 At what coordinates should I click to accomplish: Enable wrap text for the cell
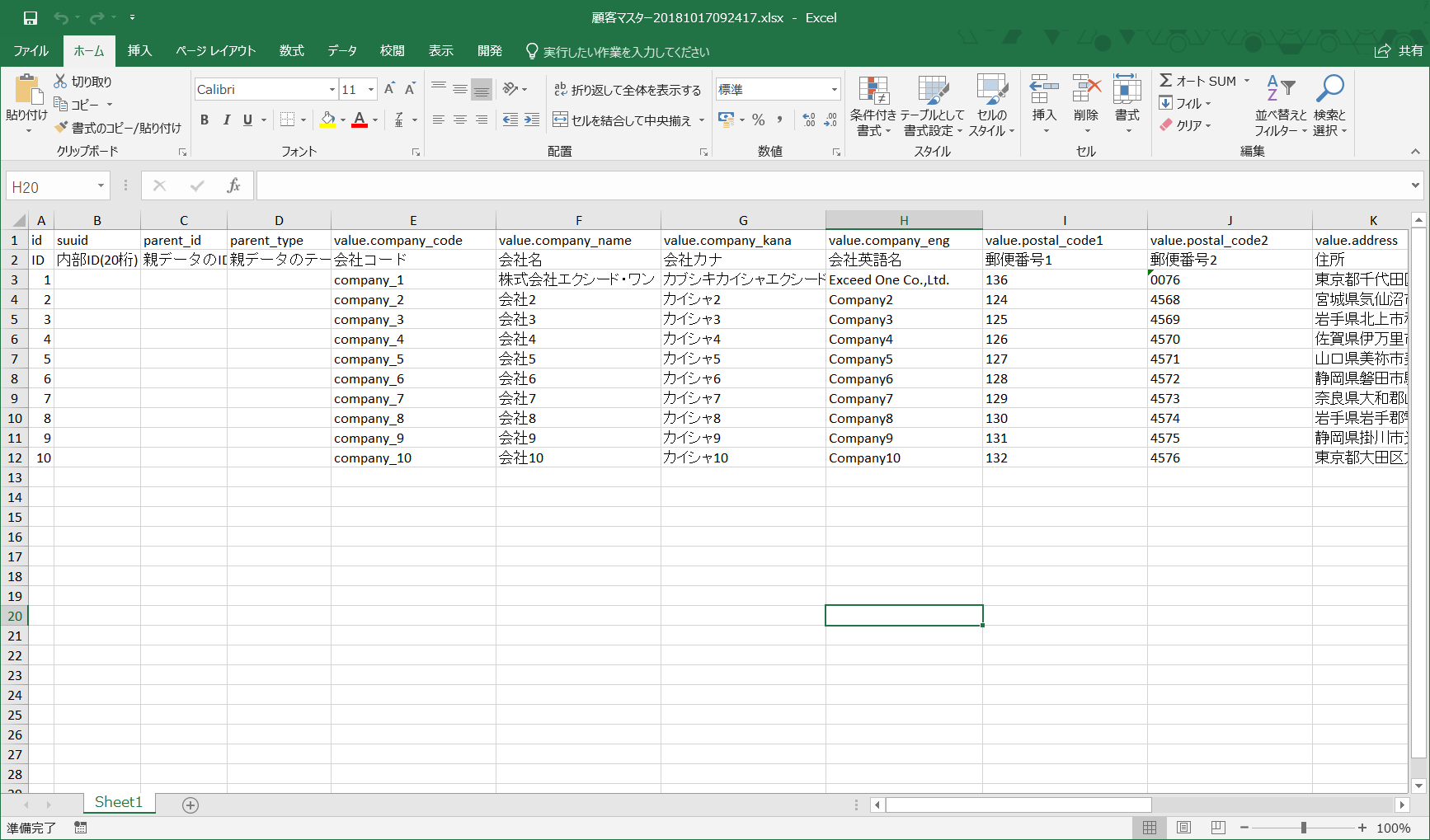627,90
